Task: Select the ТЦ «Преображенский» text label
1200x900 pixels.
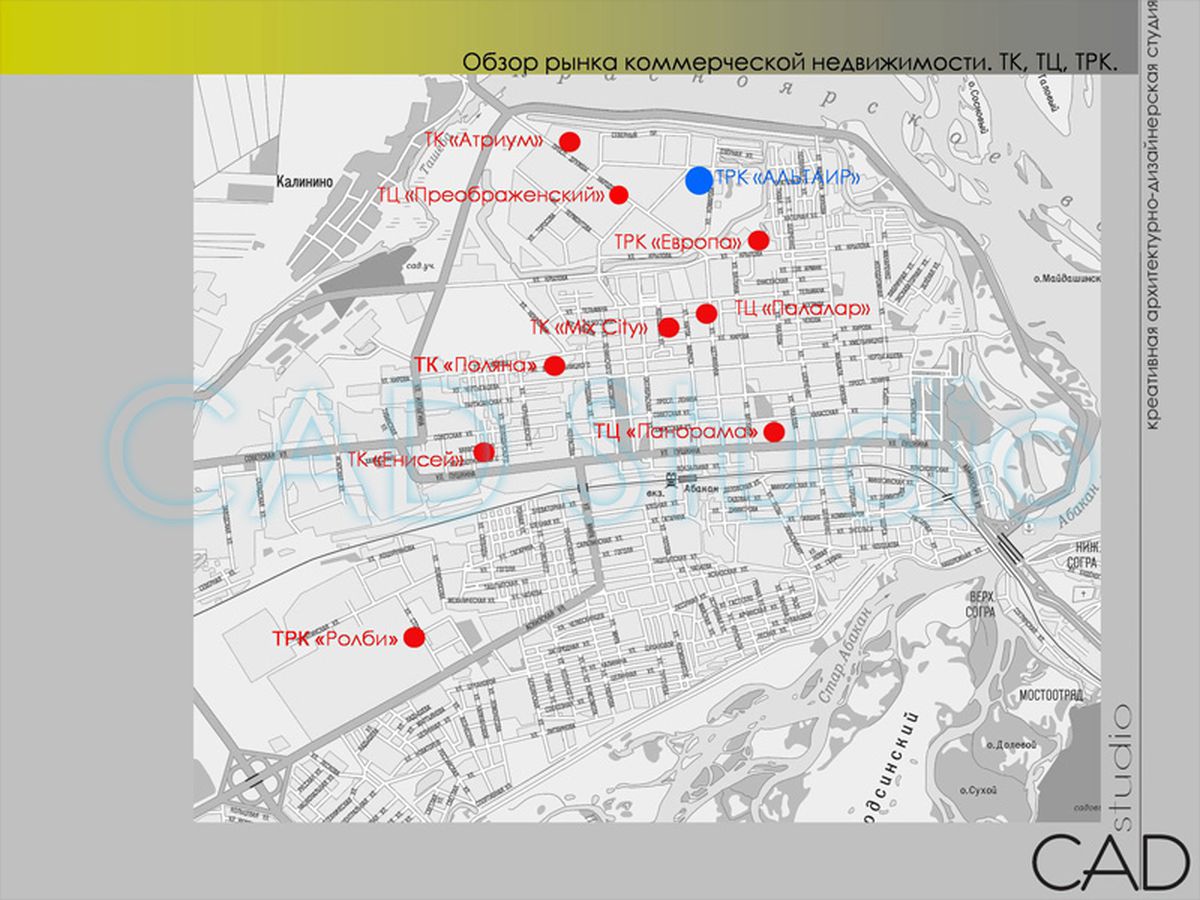Action: coord(491,195)
